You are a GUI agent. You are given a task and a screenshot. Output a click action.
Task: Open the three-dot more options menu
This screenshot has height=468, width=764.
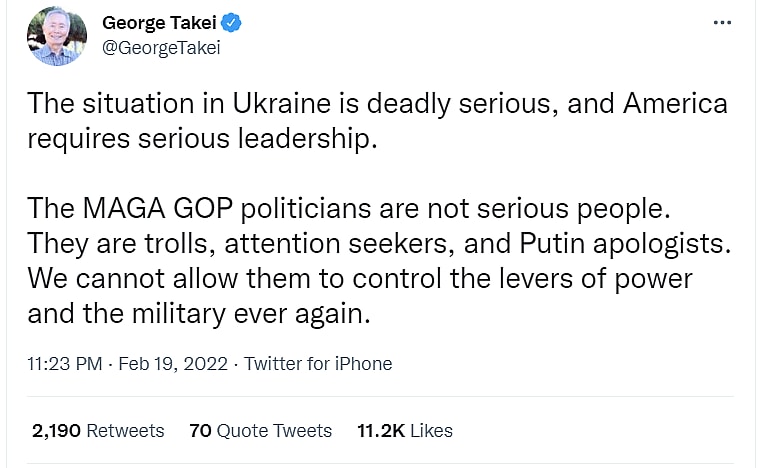point(722,22)
